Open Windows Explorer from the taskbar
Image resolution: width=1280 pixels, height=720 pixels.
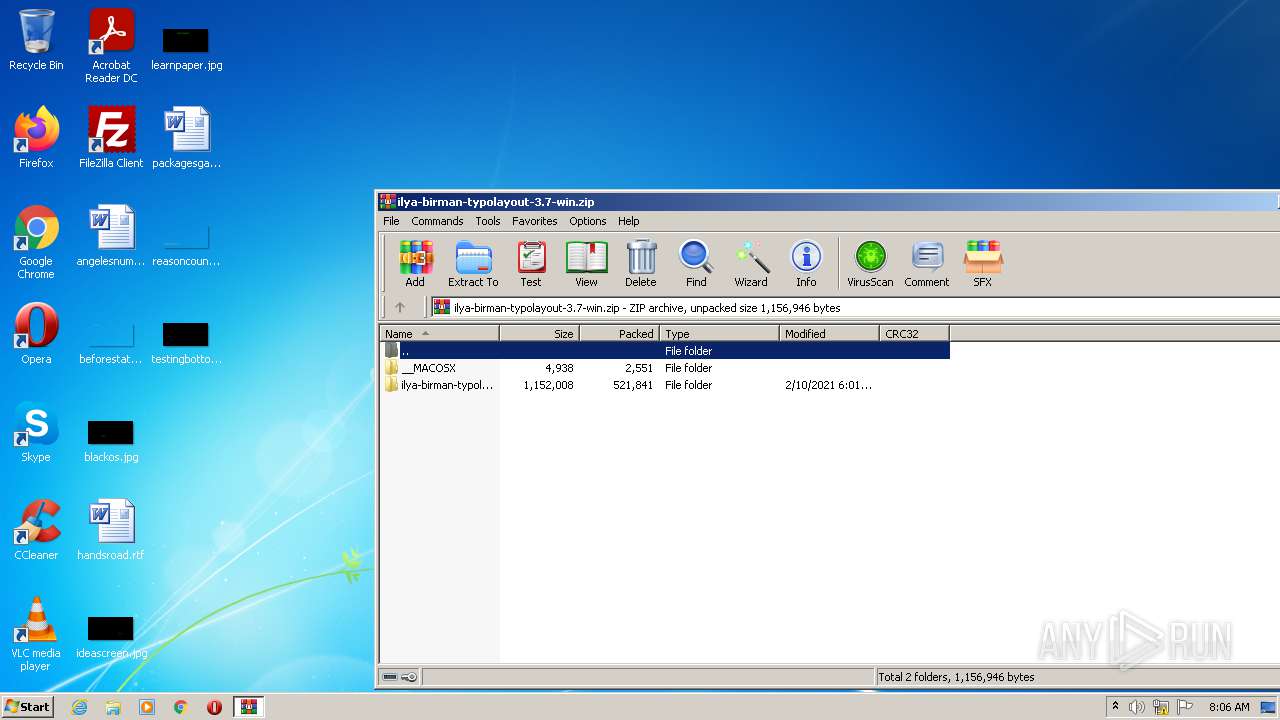(x=113, y=707)
